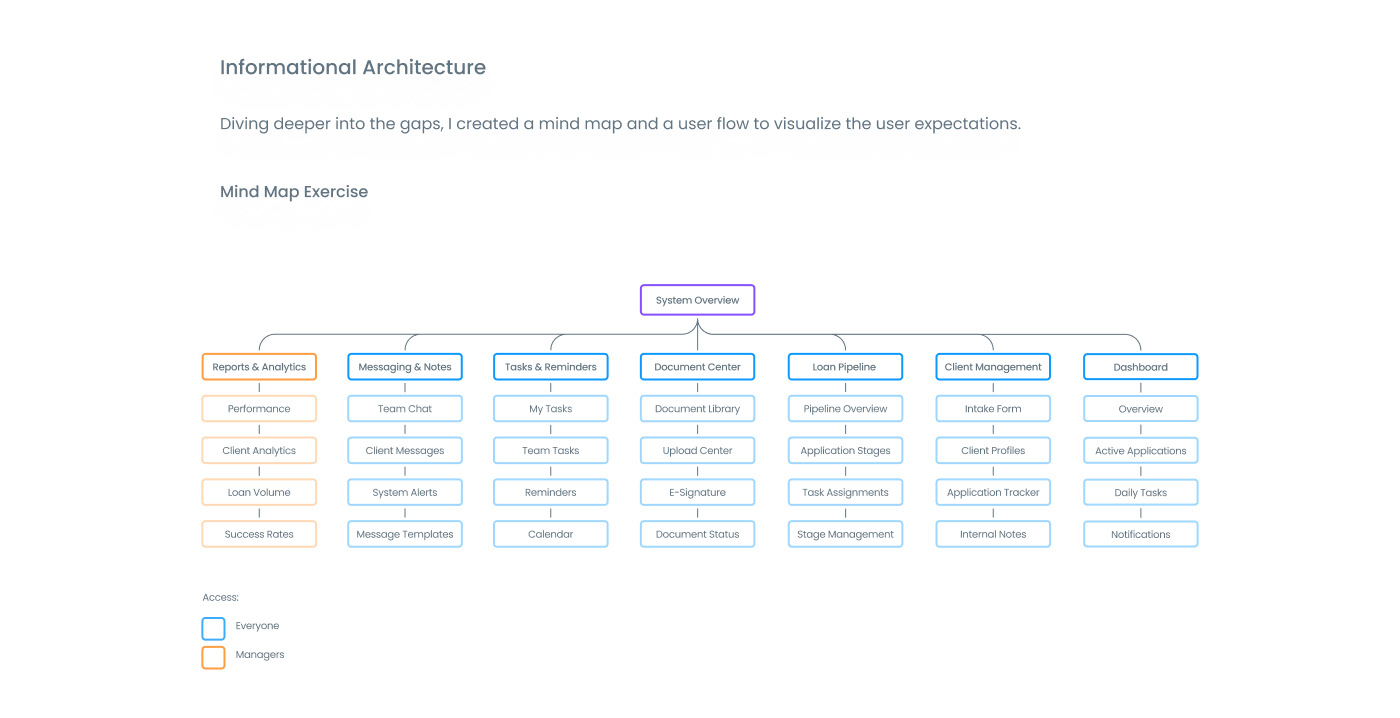Select the Performance box
The image size is (1400, 718).
(x=259, y=409)
